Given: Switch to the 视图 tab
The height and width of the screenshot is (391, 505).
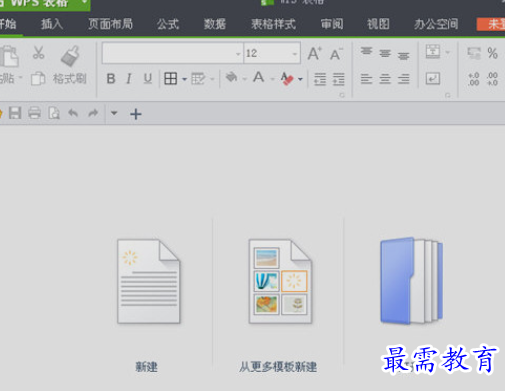Looking at the screenshot, I should point(378,24).
